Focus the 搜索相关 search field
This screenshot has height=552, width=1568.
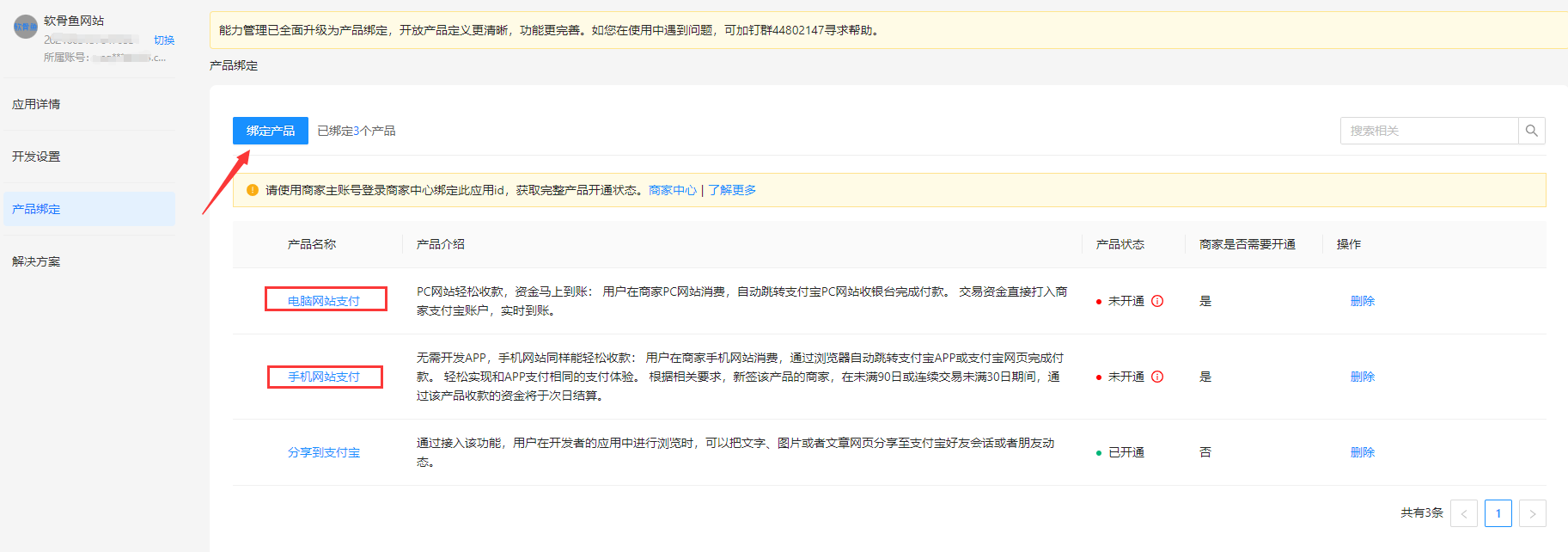tap(1430, 131)
